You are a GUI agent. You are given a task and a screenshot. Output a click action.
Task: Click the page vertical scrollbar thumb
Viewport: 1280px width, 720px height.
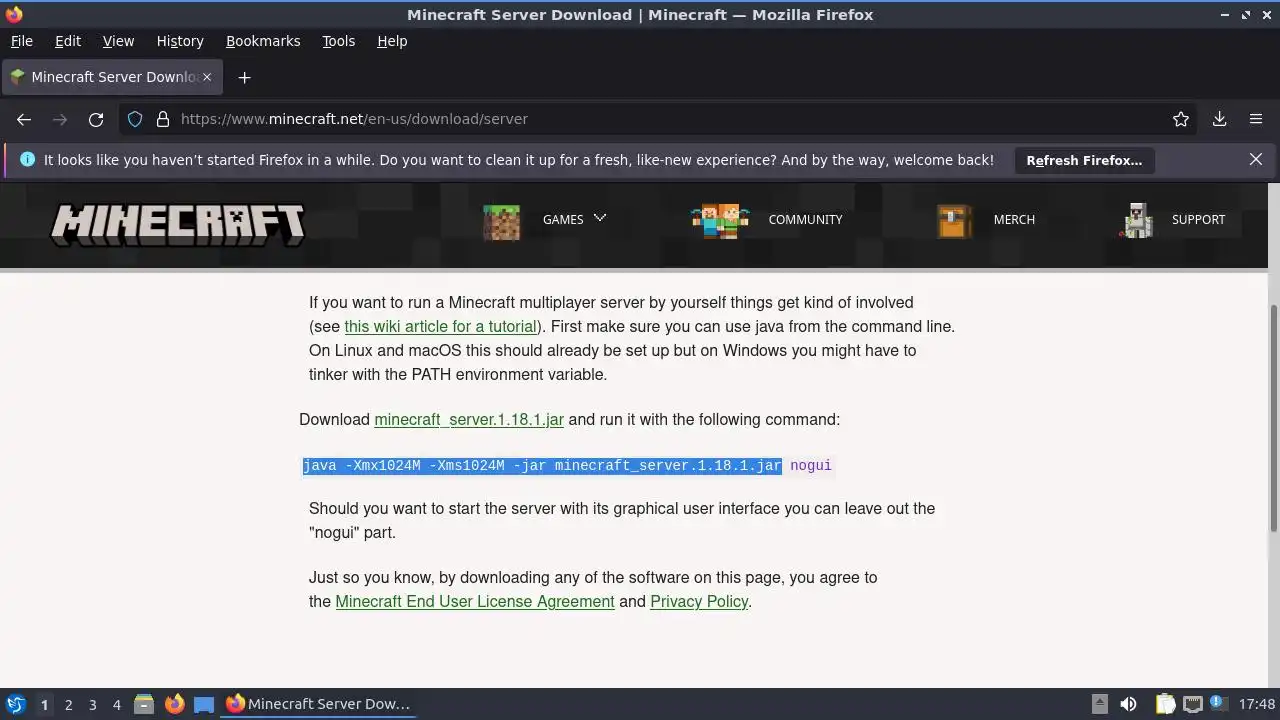pos(1273,418)
